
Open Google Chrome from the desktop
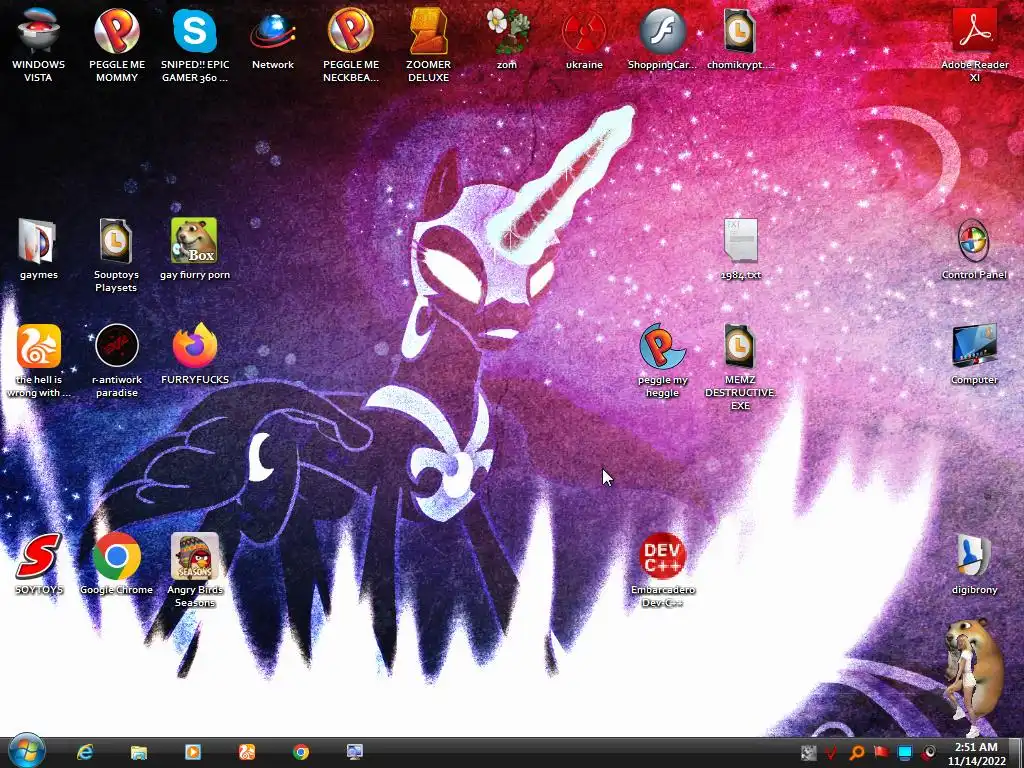click(x=117, y=556)
